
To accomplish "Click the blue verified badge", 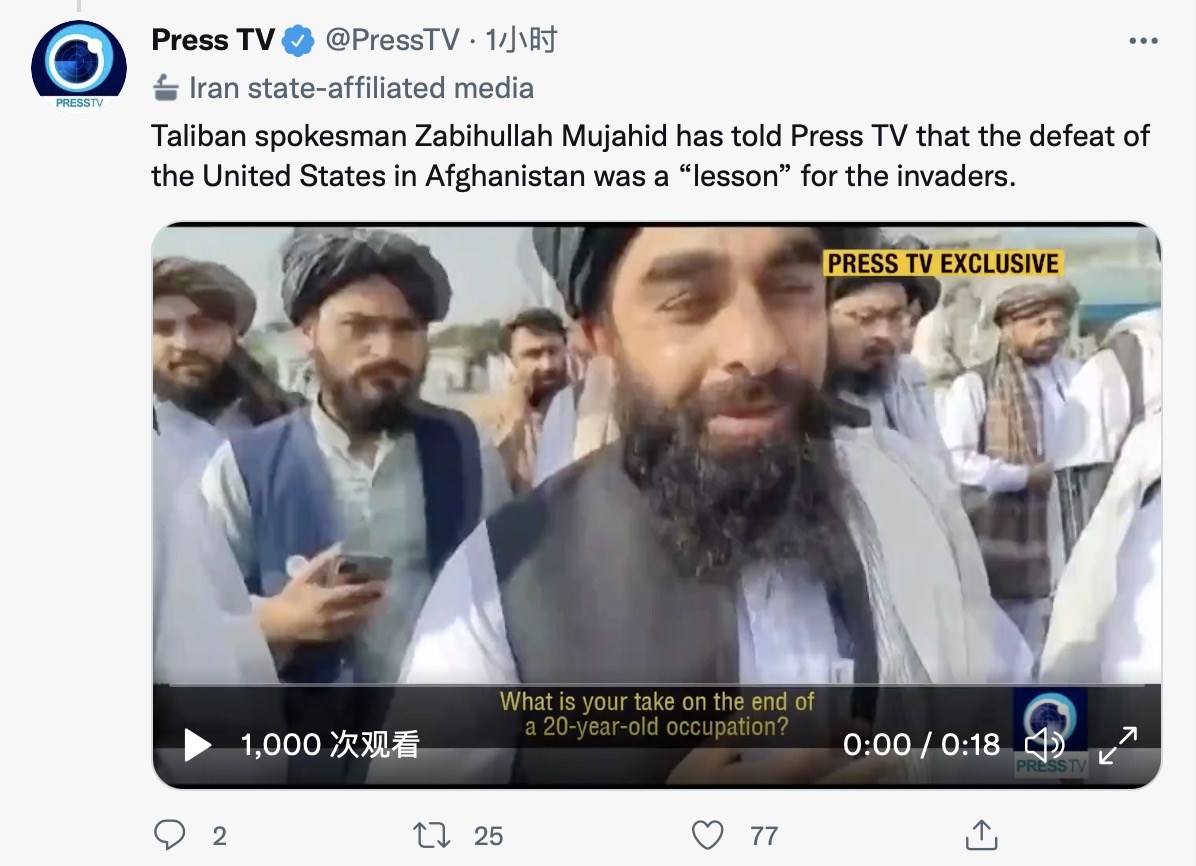I will 298,40.
